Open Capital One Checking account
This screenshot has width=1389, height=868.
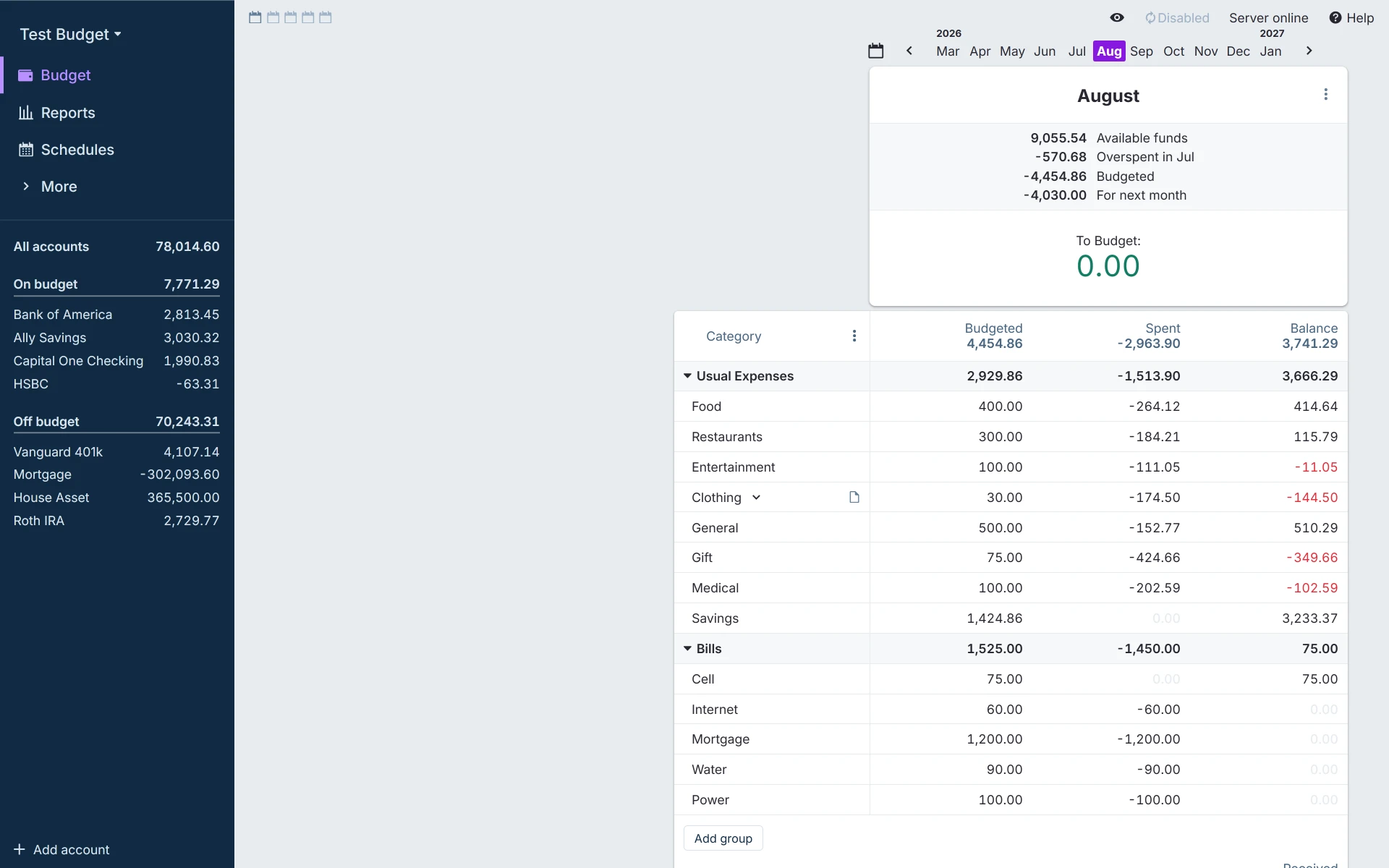click(116, 361)
